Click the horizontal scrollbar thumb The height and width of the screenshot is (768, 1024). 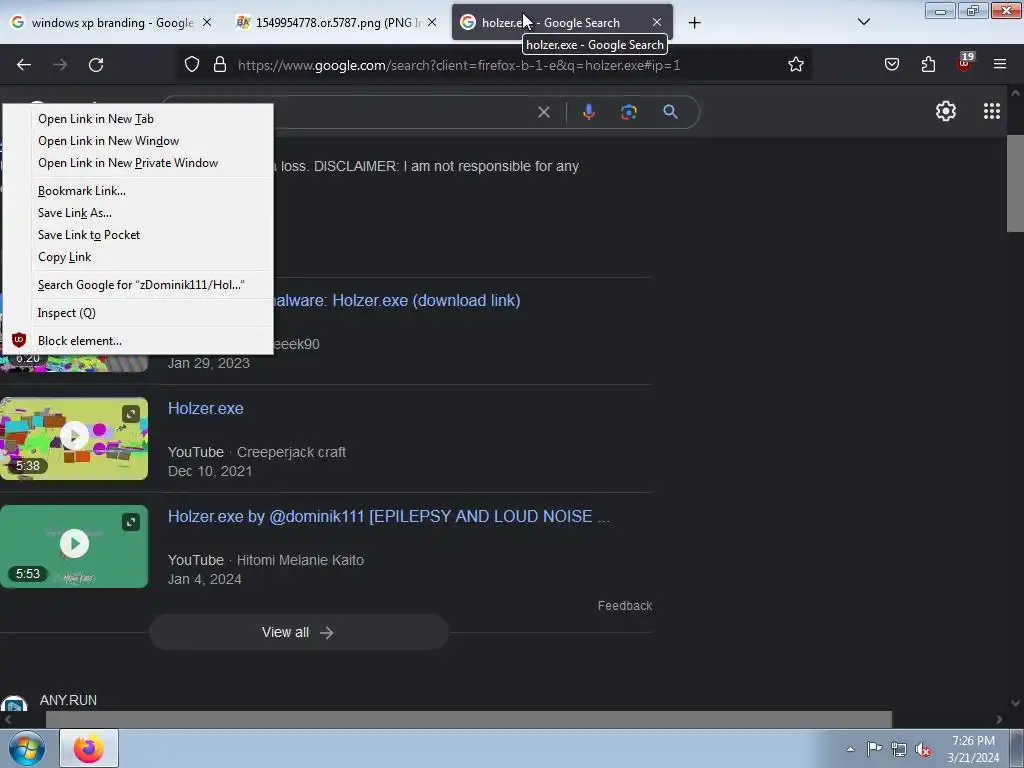[468, 719]
